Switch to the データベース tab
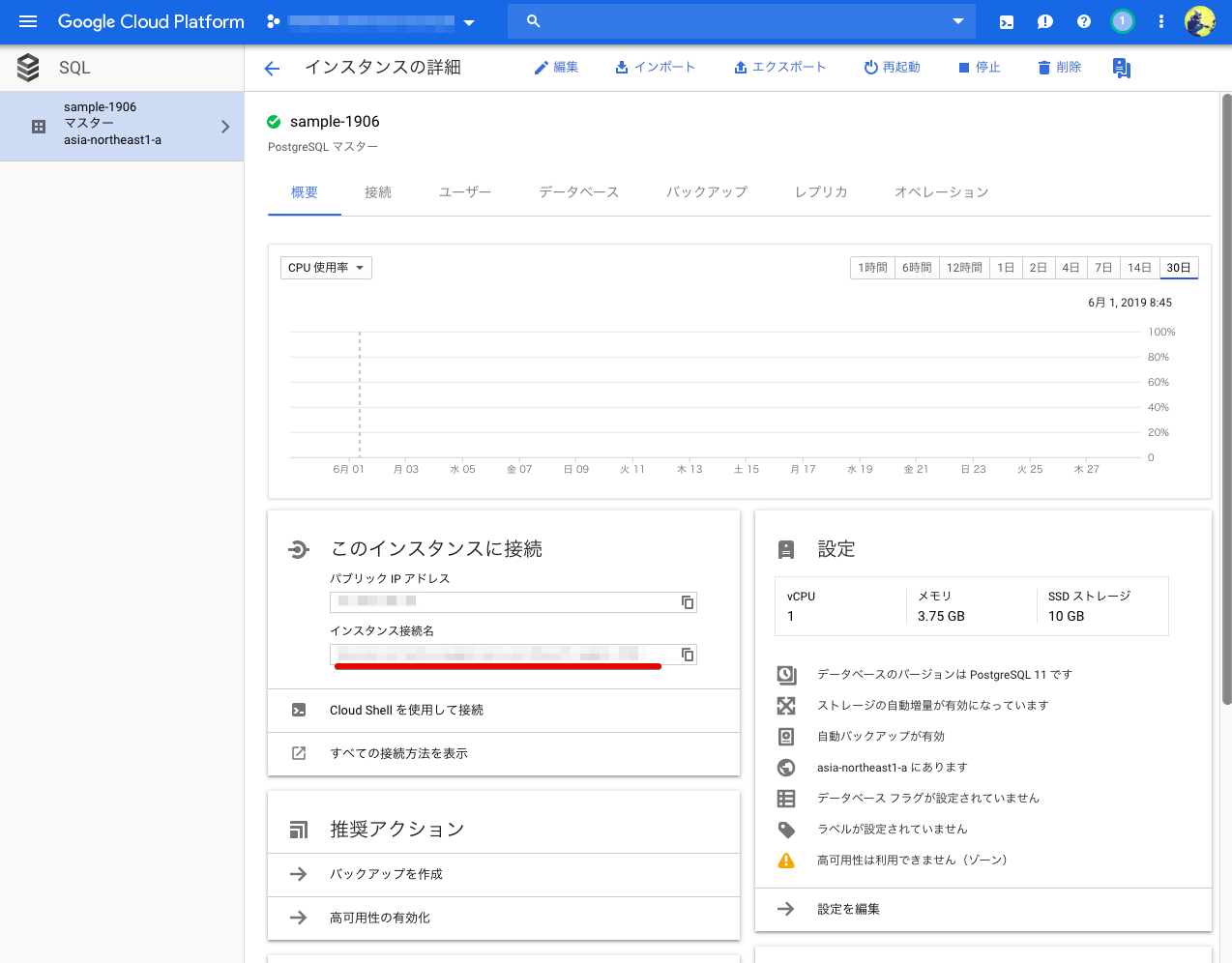1232x963 pixels. pyautogui.click(x=579, y=192)
